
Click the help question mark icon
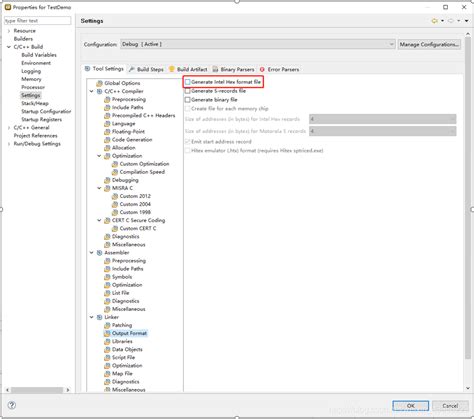click(12, 405)
